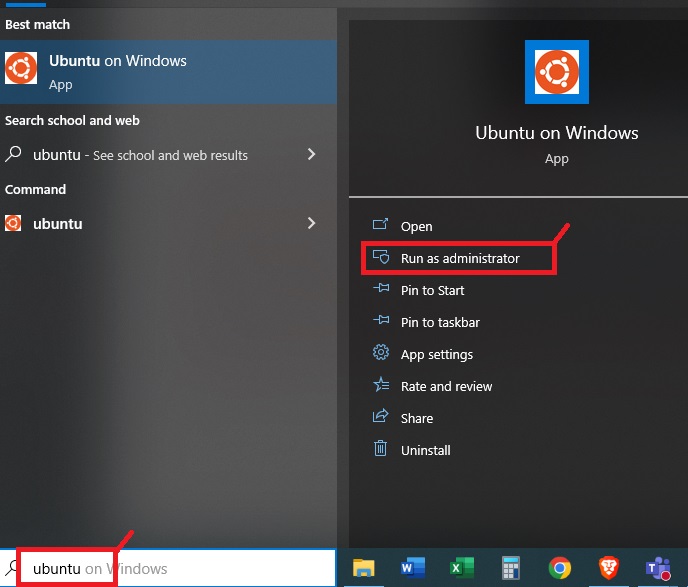Open Microsoft Teams from the taskbar
Image resolution: width=688 pixels, height=587 pixels.
(658, 568)
